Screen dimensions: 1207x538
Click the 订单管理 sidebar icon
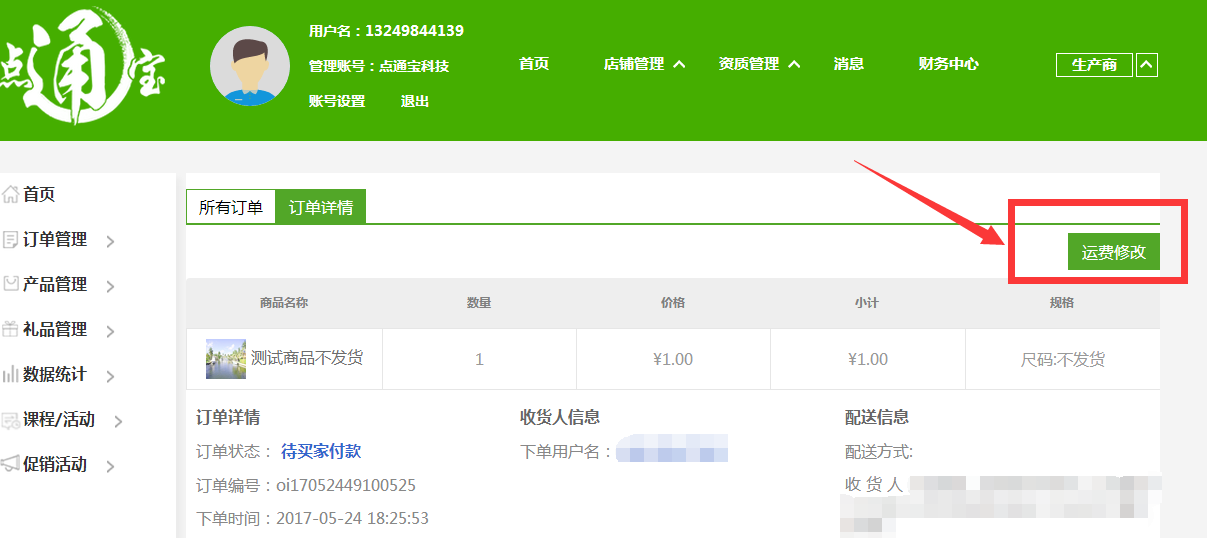tap(11, 240)
